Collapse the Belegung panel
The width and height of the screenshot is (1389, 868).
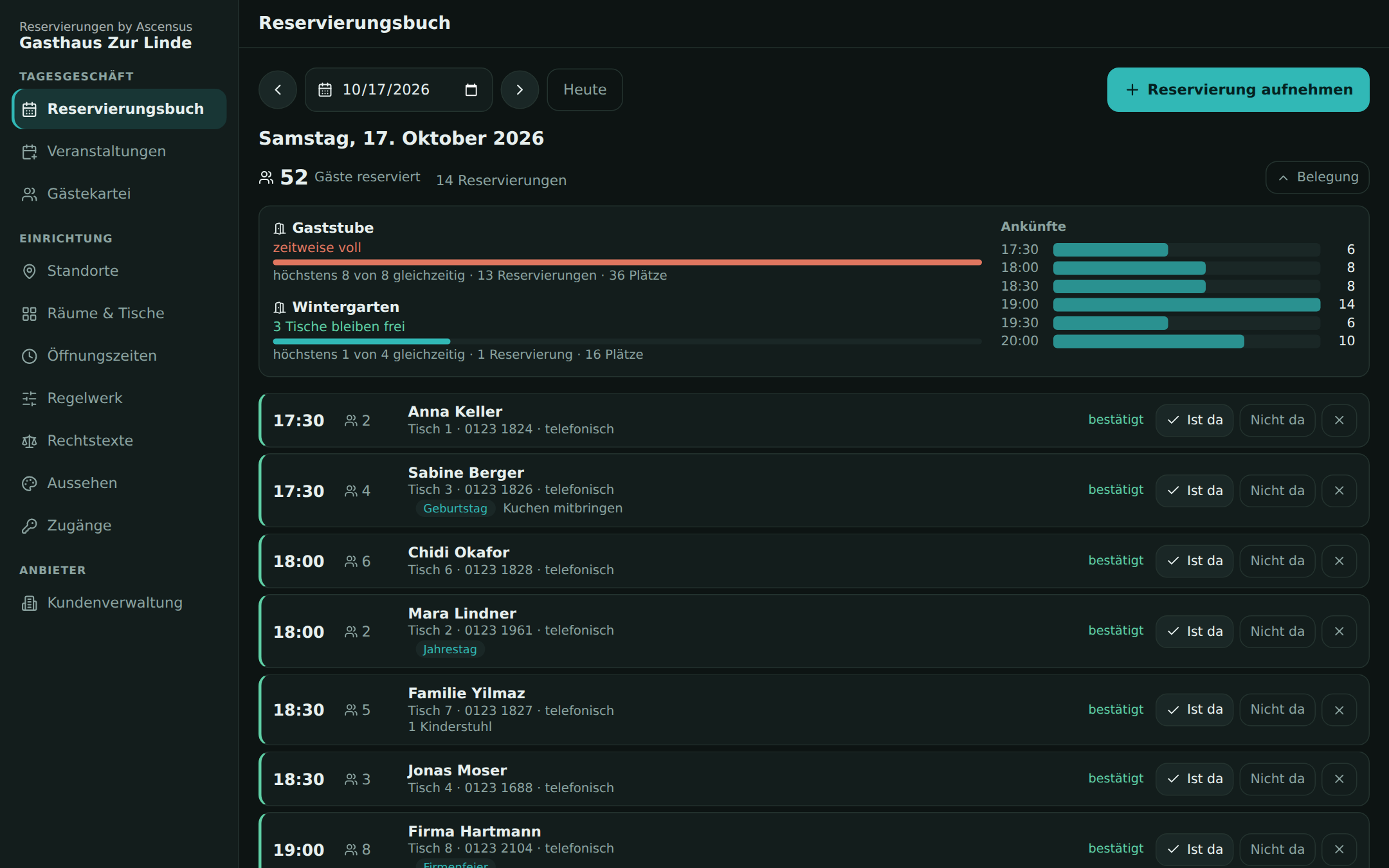coord(1317,177)
